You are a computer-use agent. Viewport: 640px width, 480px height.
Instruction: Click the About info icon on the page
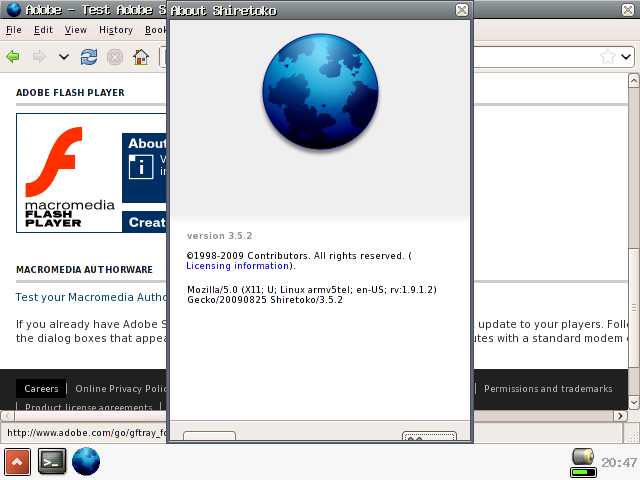[x=141, y=167]
